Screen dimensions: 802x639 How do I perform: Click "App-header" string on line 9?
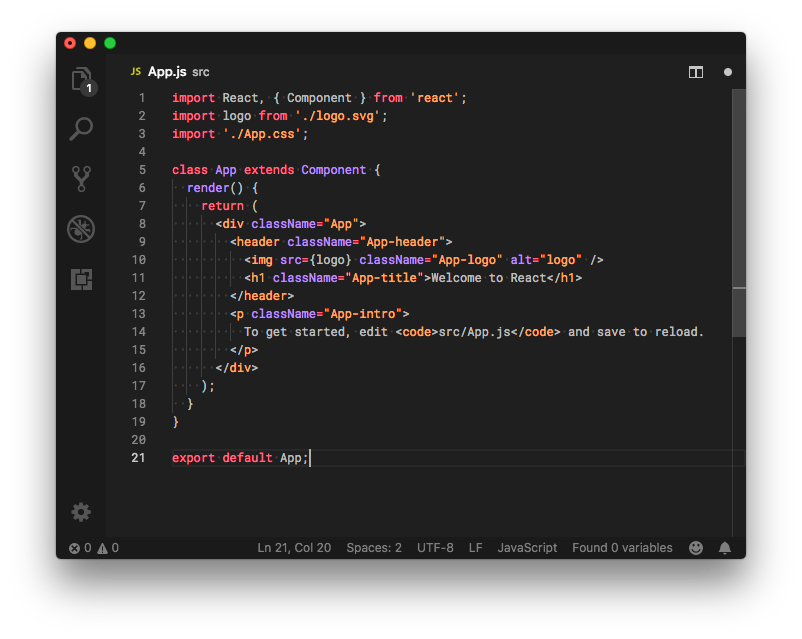(402, 242)
